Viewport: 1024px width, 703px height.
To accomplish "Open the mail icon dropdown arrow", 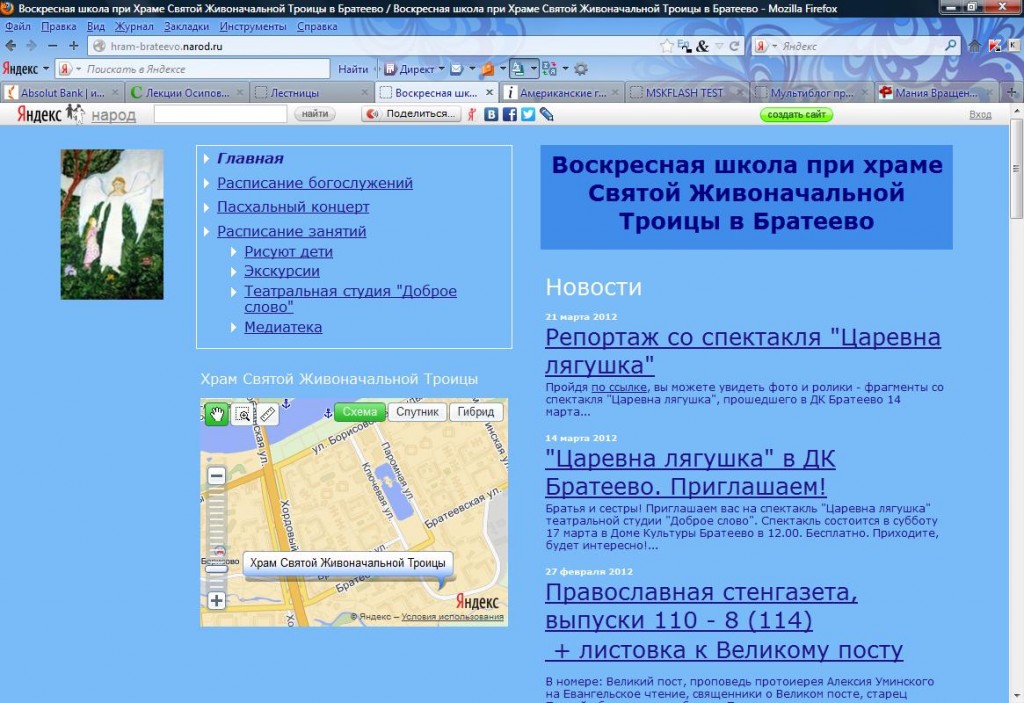I will click(x=472, y=69).
